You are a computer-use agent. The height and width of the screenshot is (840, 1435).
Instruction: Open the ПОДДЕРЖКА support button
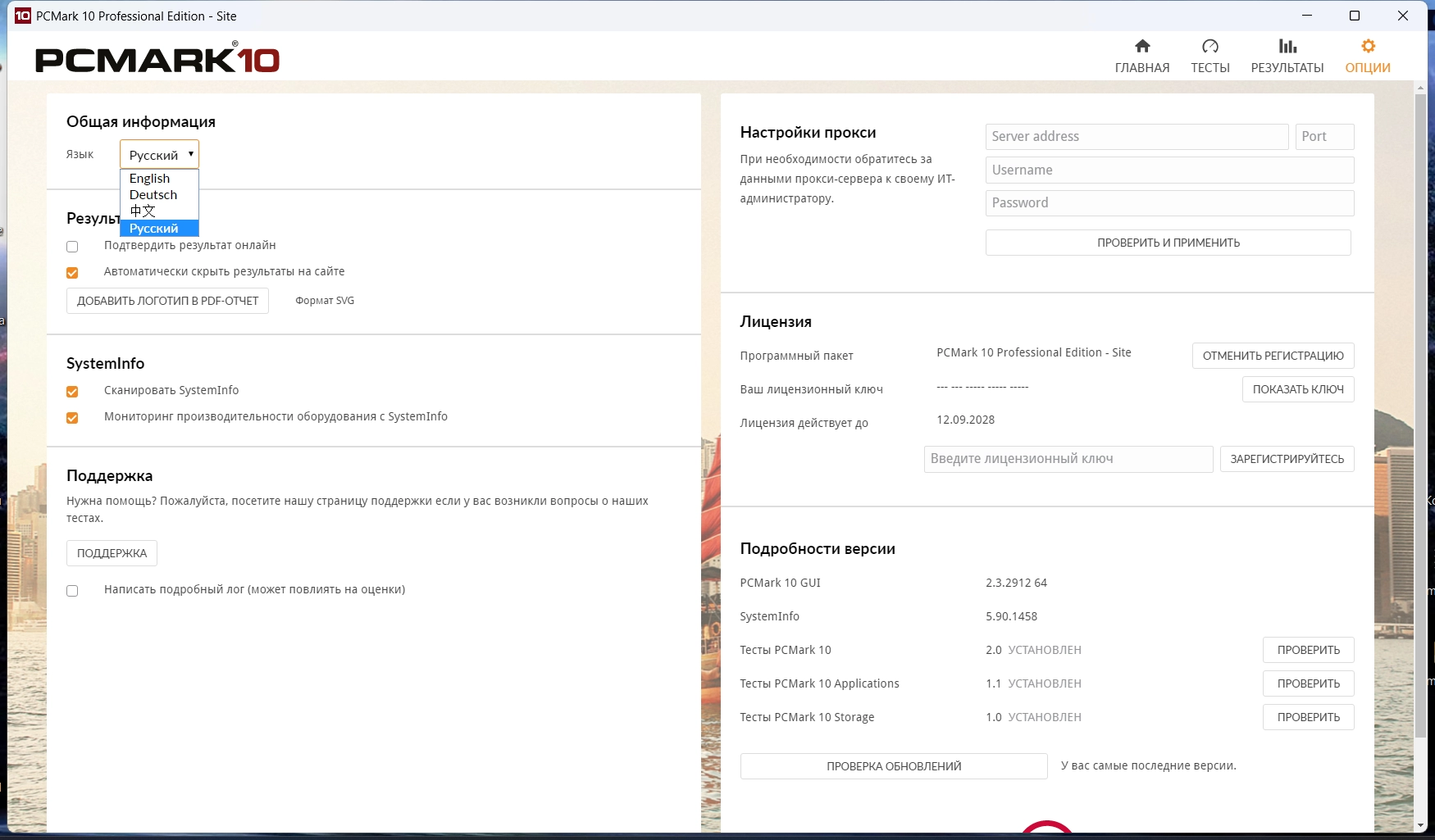point(112,553)
